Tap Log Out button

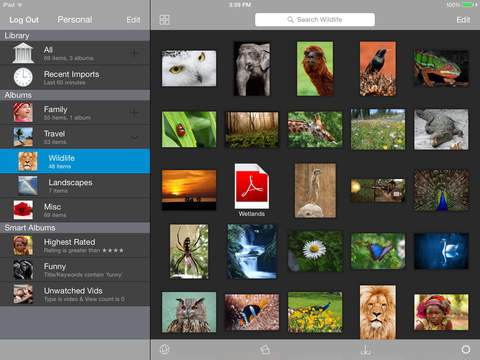24,20
